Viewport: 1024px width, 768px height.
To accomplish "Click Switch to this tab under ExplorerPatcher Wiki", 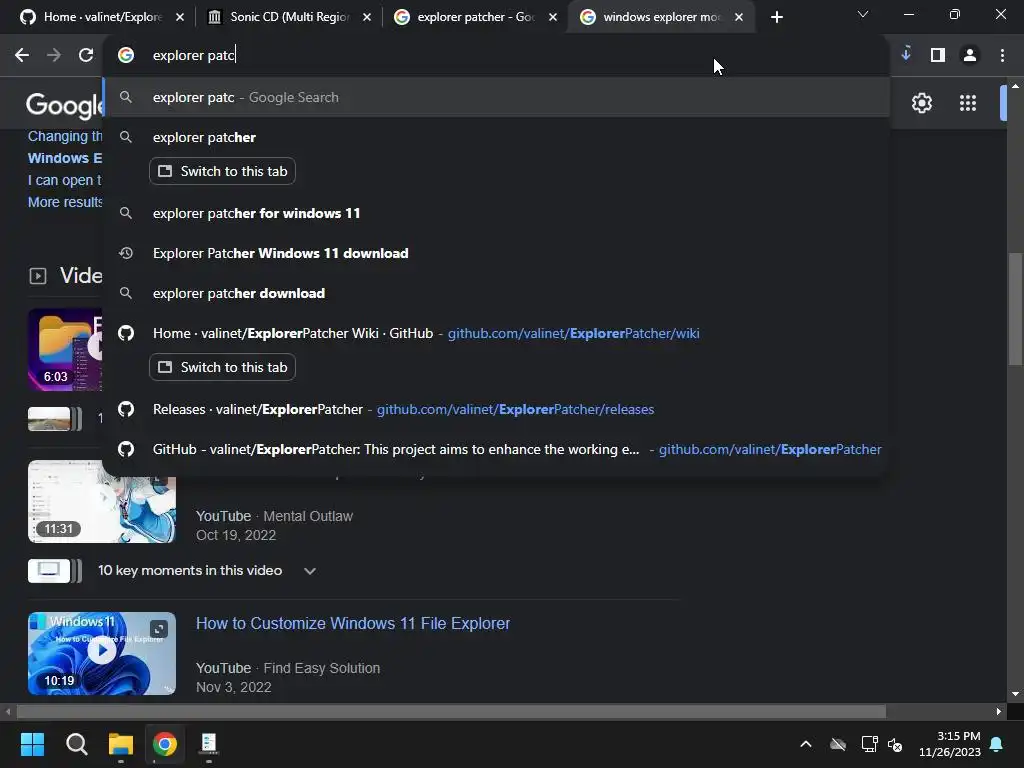I will pos(222,367).
